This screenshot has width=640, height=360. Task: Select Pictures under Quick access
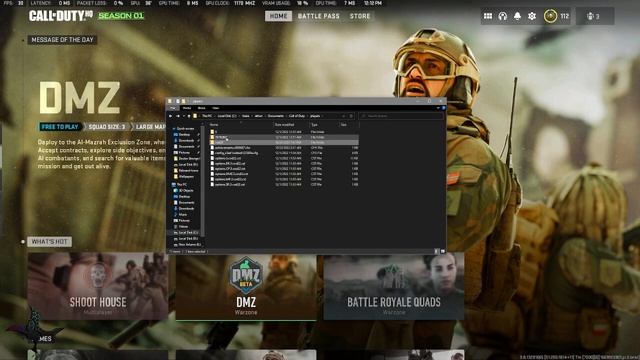tap(184, 153)
